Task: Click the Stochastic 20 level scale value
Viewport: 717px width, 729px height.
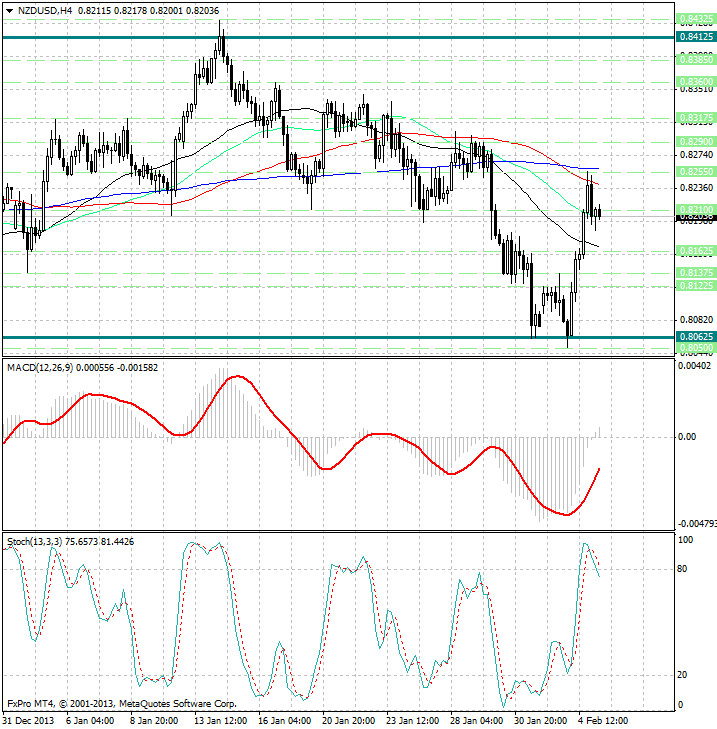Action: tap(682, 675)
